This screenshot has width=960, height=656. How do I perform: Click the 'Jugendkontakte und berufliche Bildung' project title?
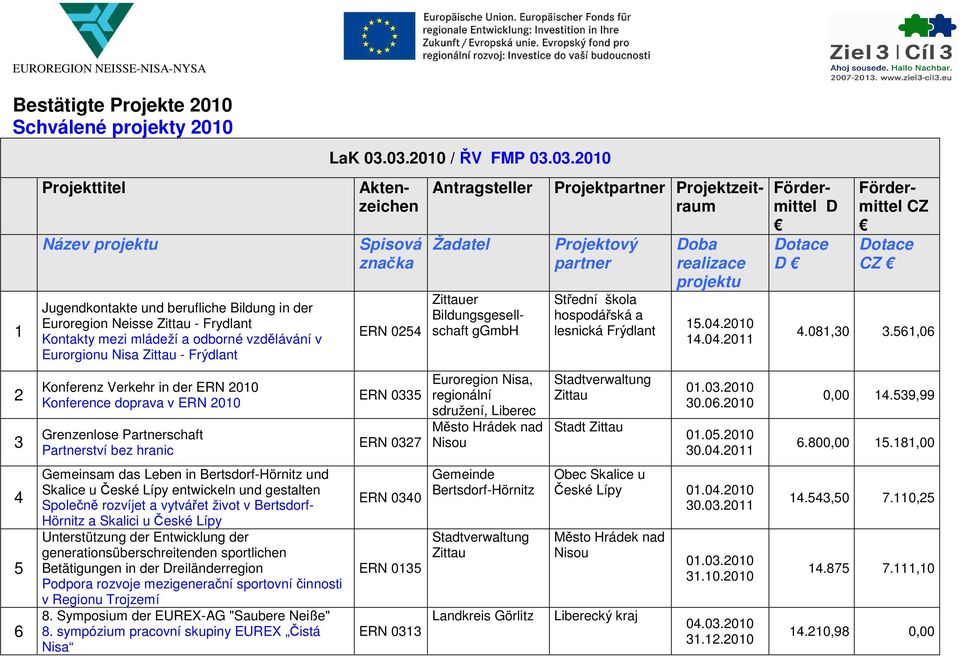pos(177,315)
